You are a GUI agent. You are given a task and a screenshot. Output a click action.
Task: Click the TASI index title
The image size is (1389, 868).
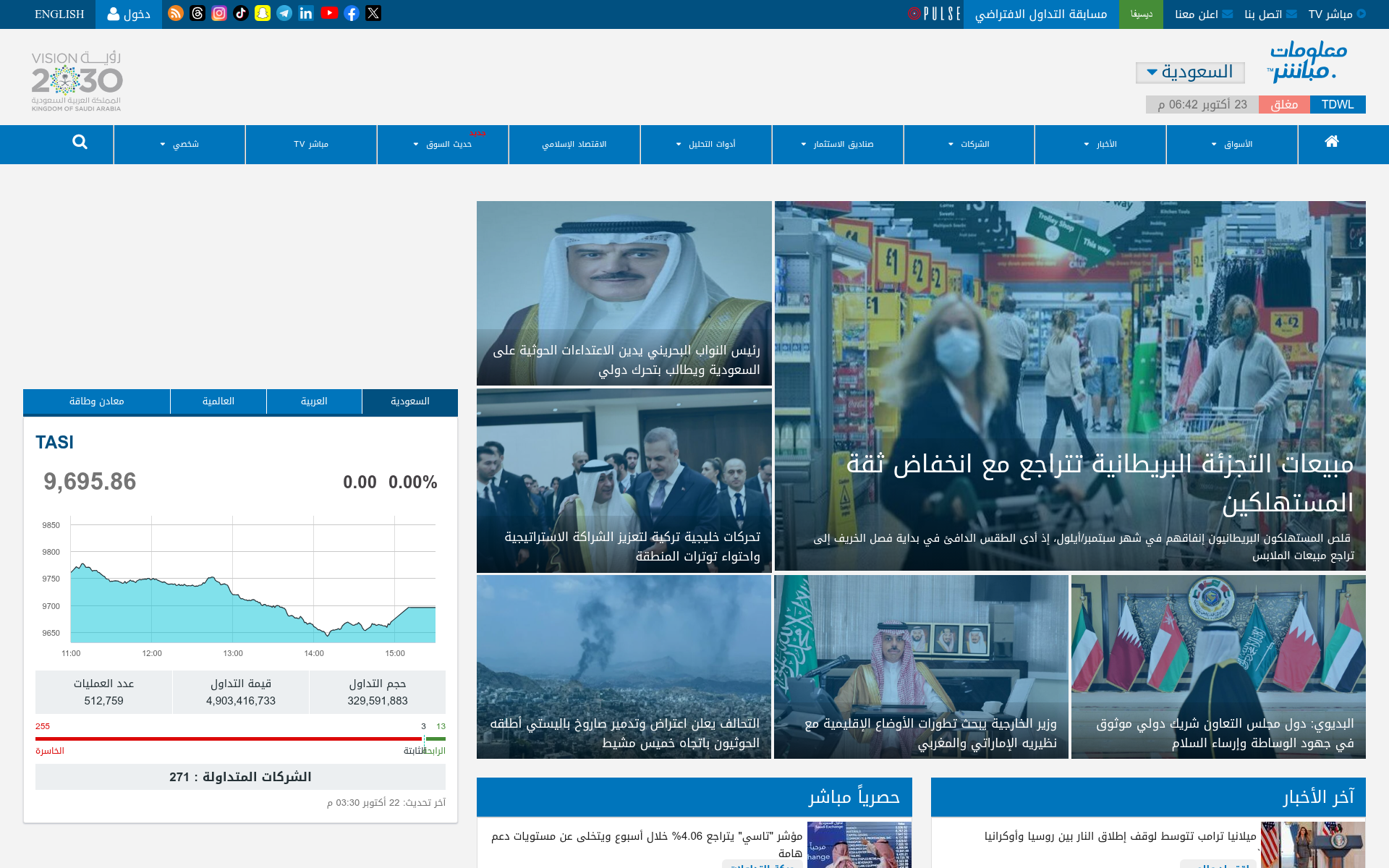[55, 442]
